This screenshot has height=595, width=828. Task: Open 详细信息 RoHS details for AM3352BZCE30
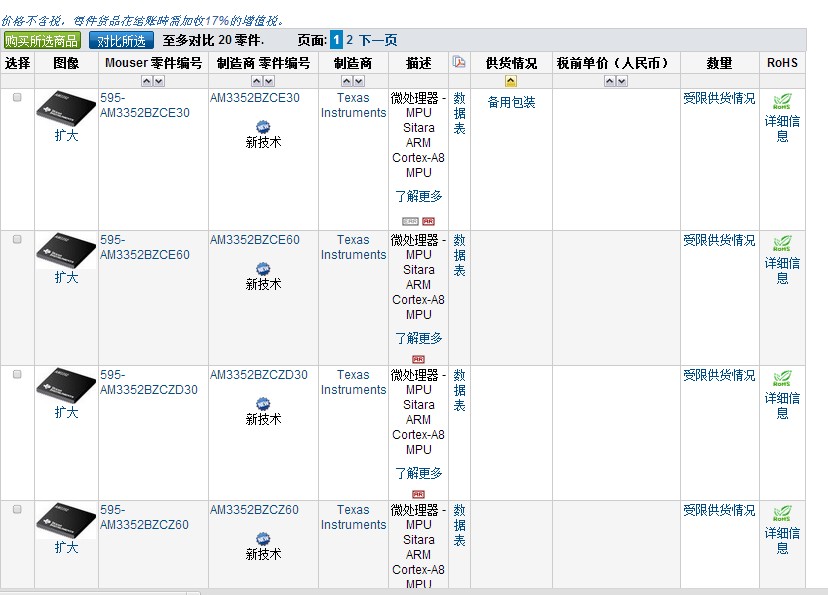coord(782,129)
